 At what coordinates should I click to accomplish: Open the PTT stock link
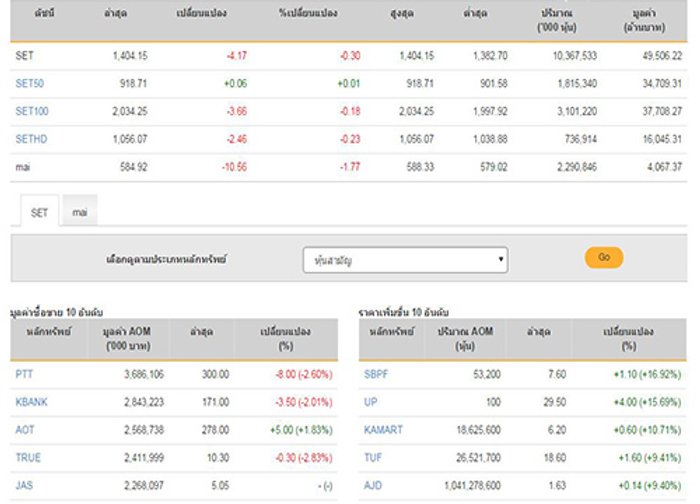pyautogui.click(x=24, y=374)
